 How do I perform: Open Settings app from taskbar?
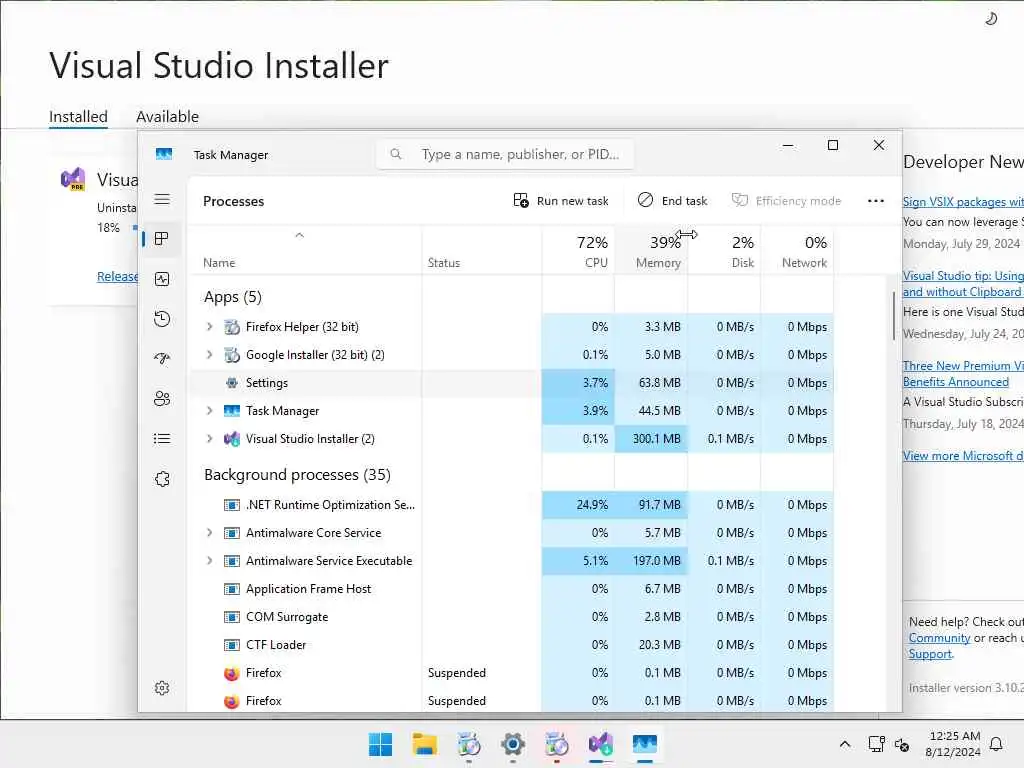513,744
